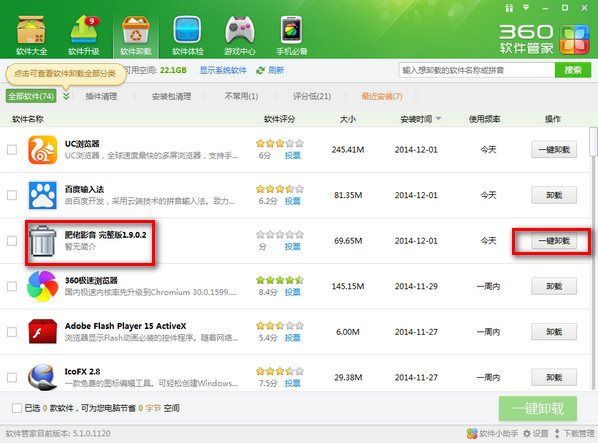Click the 360软件管家 logo
598x443 pixels.
[544, 39]
